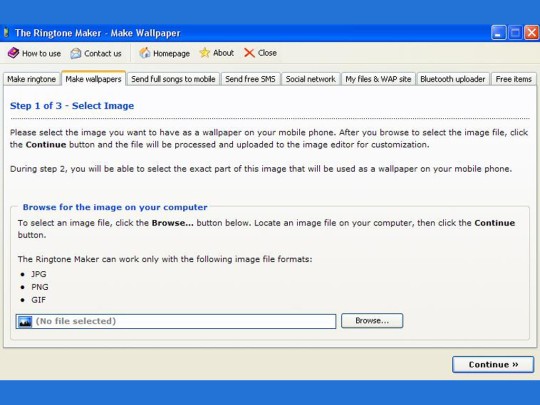540x405 pixels.
Task: Click the About star icon
Action: pos(205,53)
